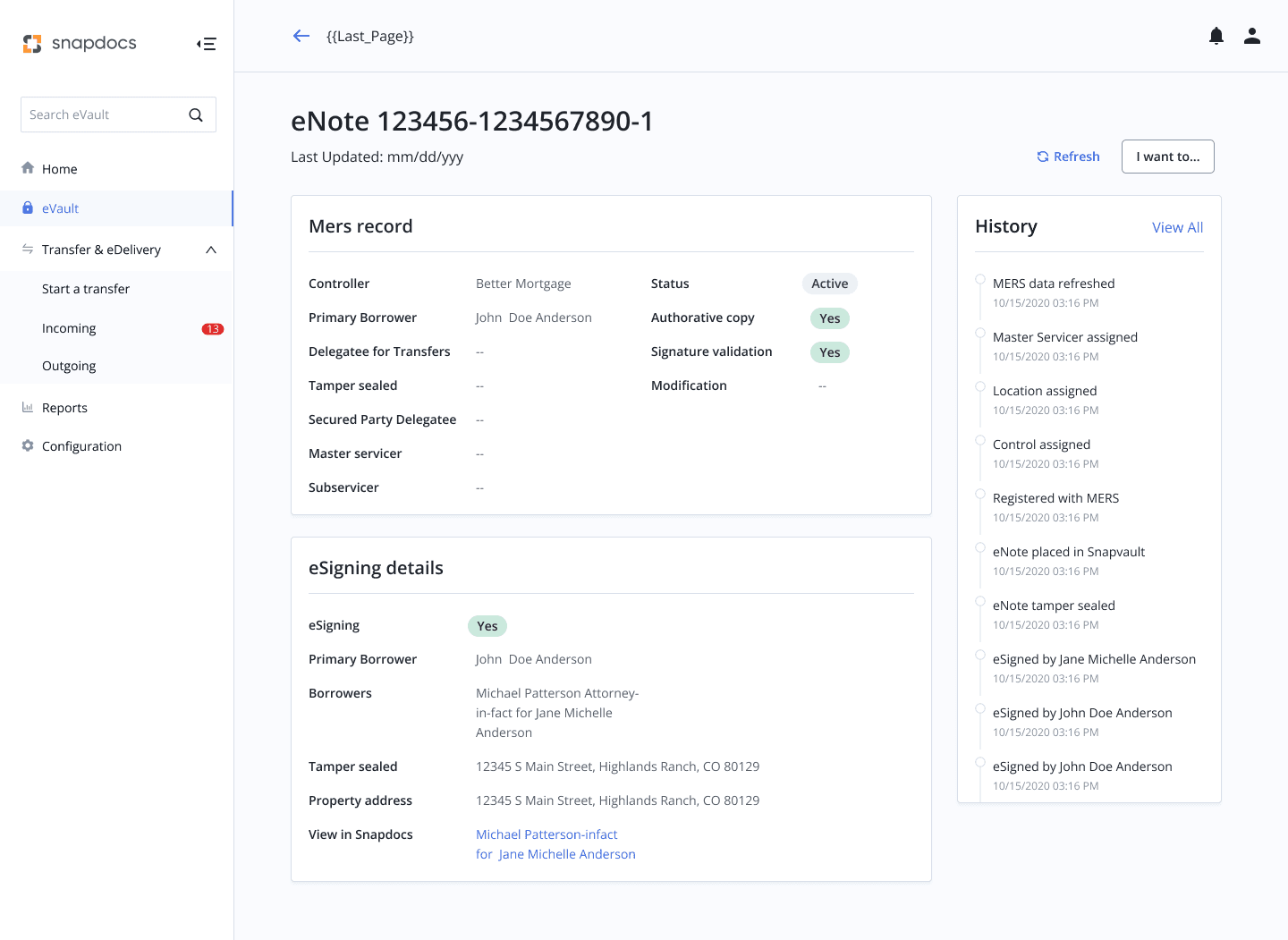
Task: Click the Modification label
Action: coord(689,385)
